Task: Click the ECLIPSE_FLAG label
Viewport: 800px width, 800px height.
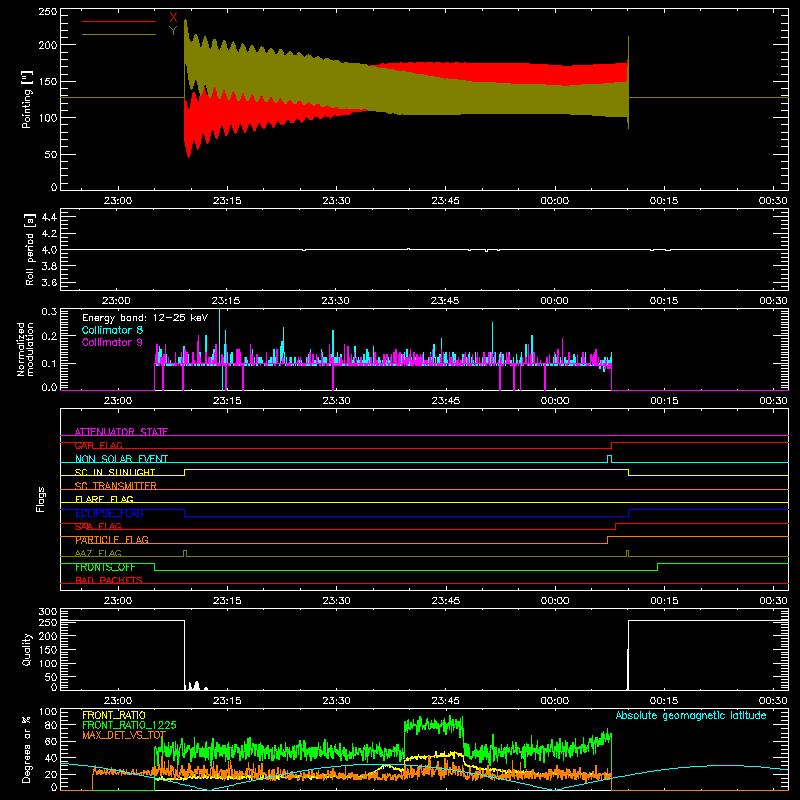Action: (x=109, y=513)
